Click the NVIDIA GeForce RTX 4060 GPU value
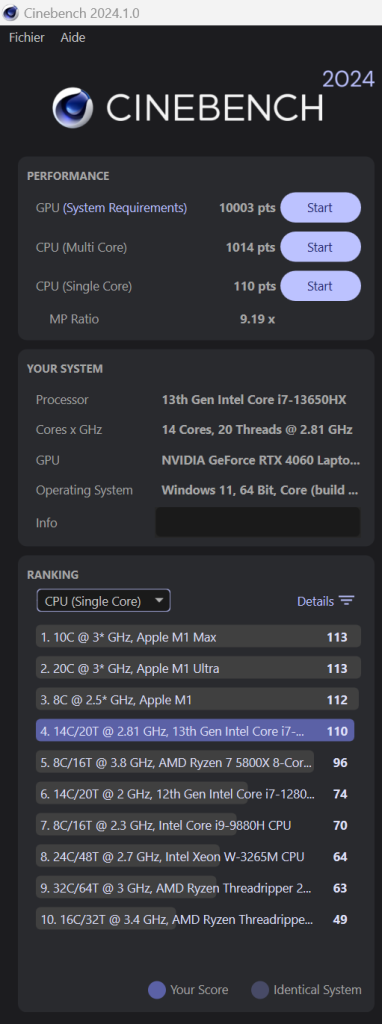The image size is (382, 1024). (x=261, y=460)
